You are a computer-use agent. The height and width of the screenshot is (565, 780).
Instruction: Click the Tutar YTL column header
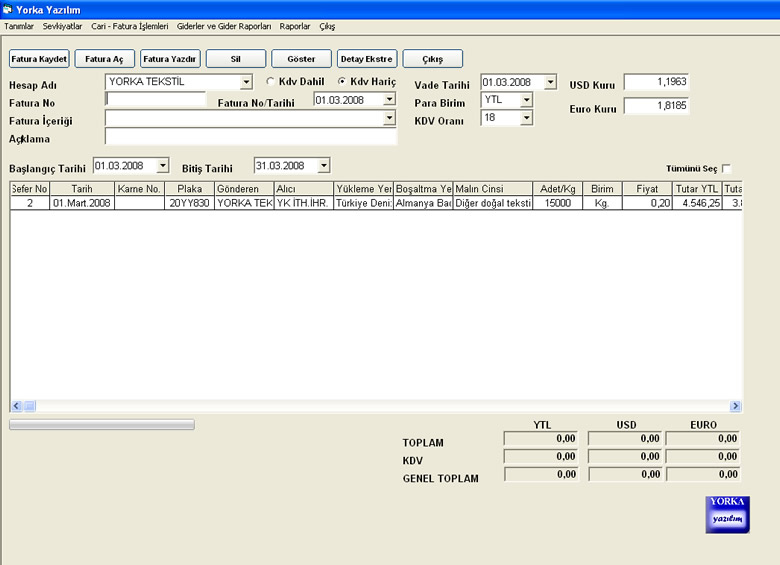click(x=697, y=189)
